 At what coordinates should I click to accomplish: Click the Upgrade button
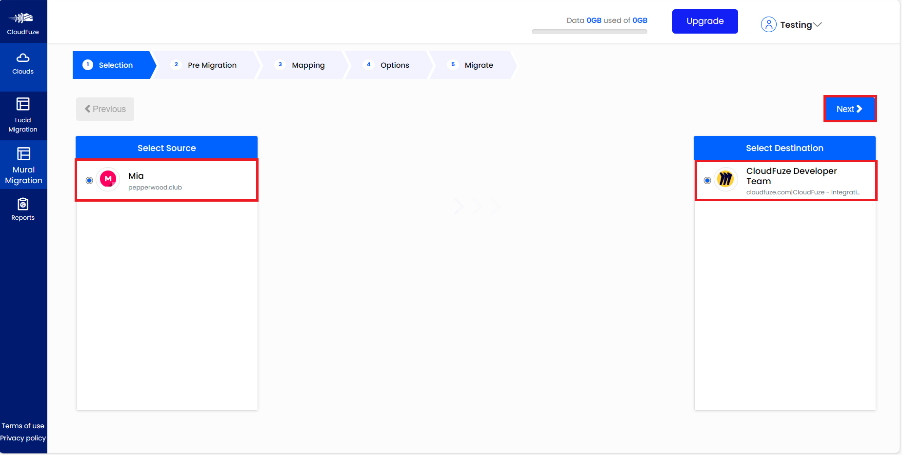pos(705,21)
